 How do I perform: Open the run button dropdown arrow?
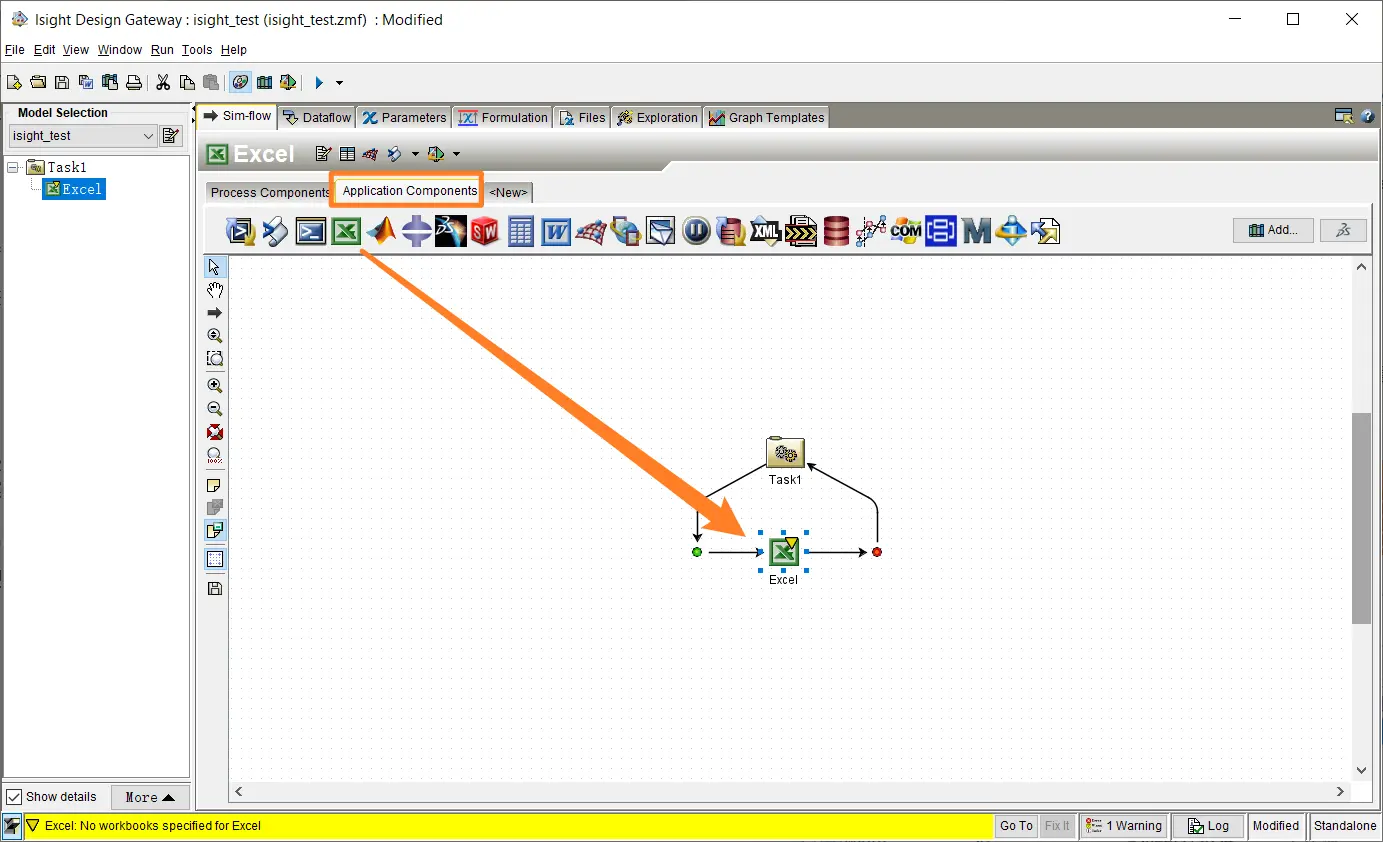pyautogui.click(x=339, y=83)
